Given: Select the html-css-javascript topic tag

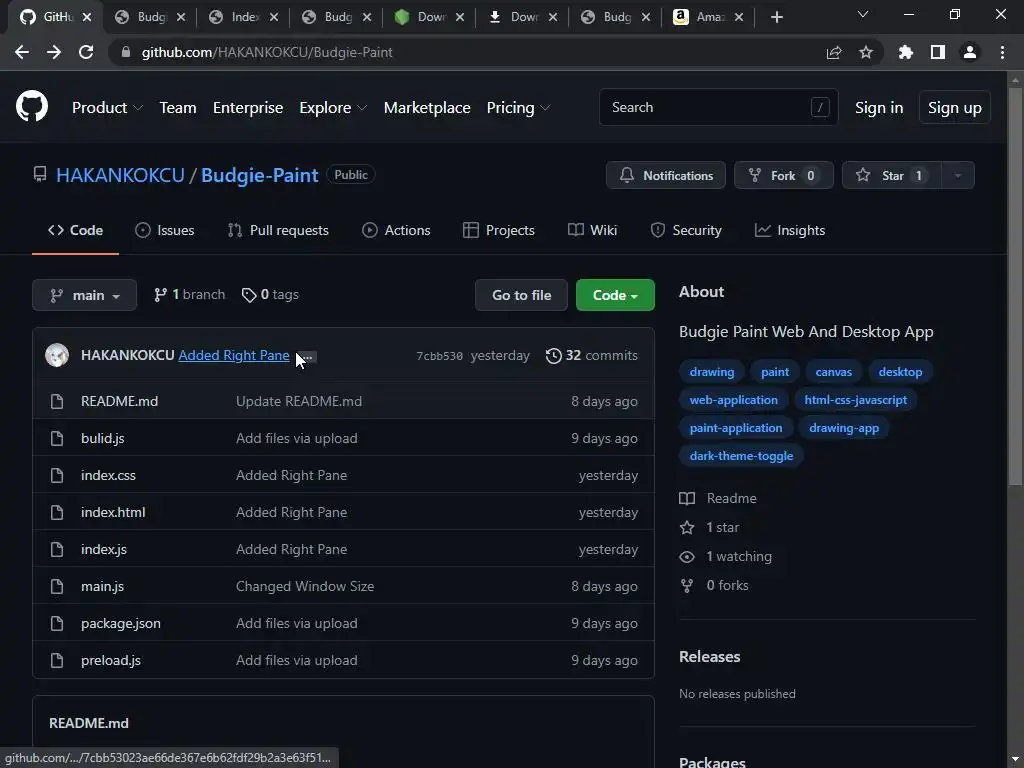Looking at the screenshot, I should tap(856, 400).
